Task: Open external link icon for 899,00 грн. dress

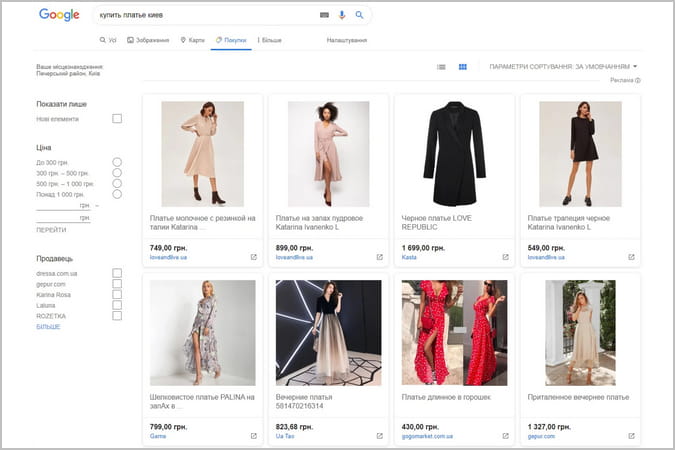Action: (380, 257)
